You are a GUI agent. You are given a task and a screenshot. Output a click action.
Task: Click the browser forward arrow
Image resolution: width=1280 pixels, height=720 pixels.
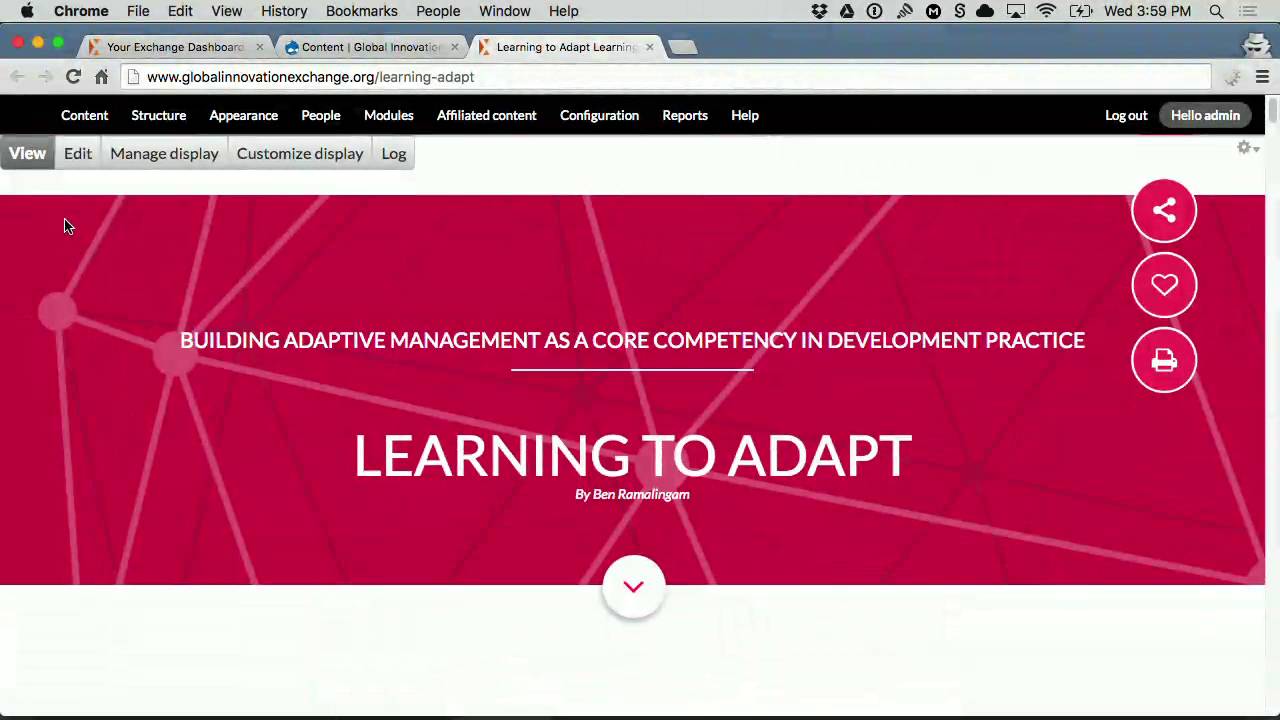[x=45, y=77]
